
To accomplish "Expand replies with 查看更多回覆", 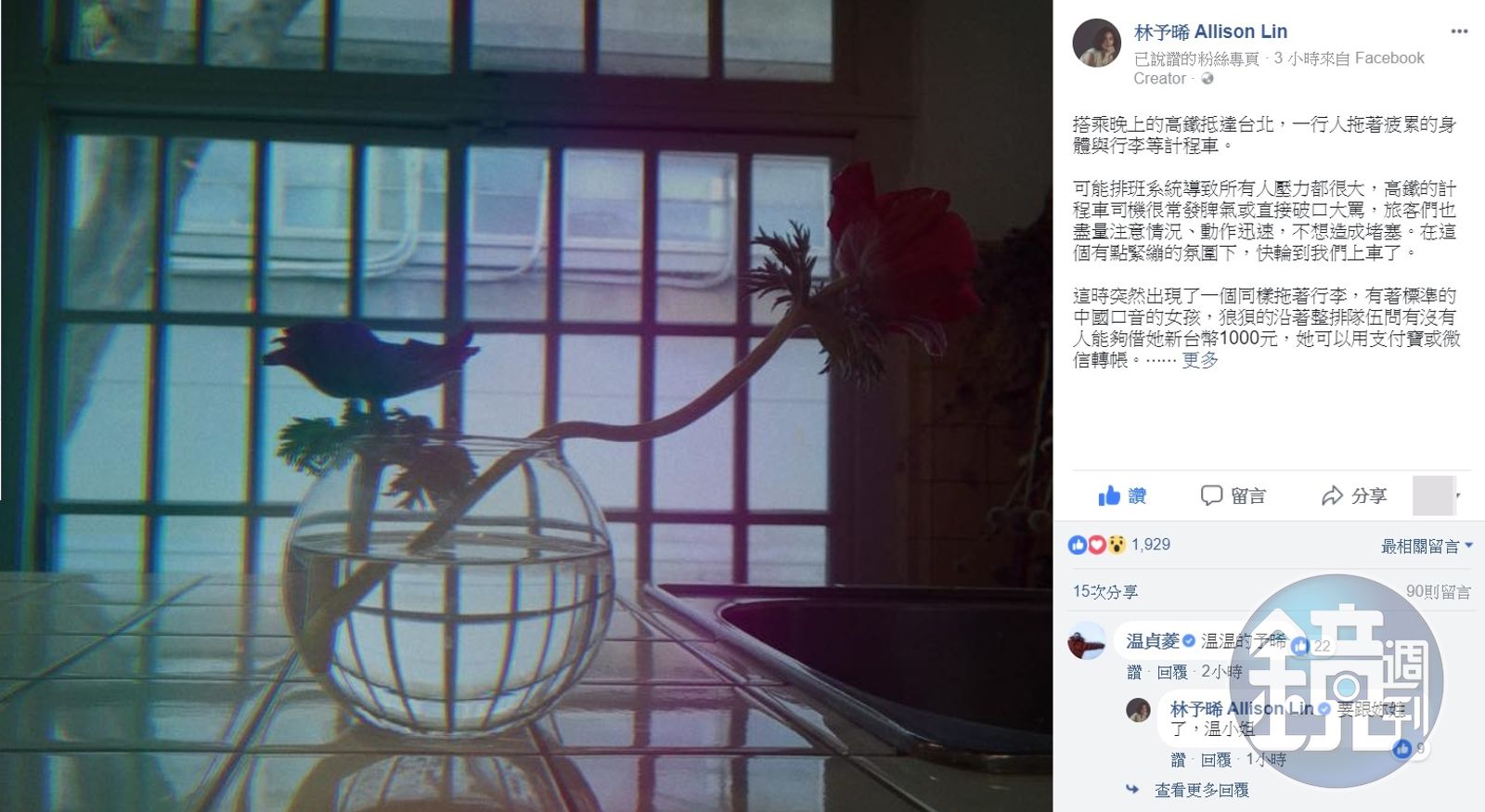I will point(1202,790).
